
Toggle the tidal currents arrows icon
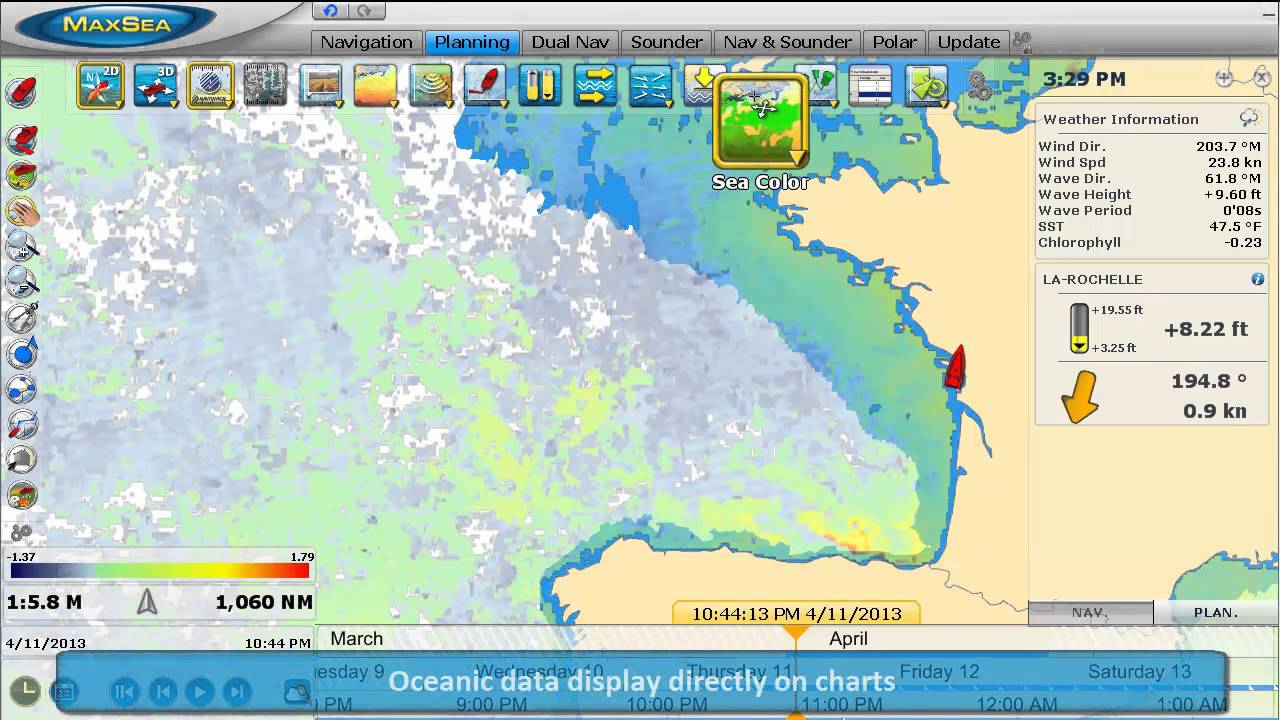pos(595,85)
